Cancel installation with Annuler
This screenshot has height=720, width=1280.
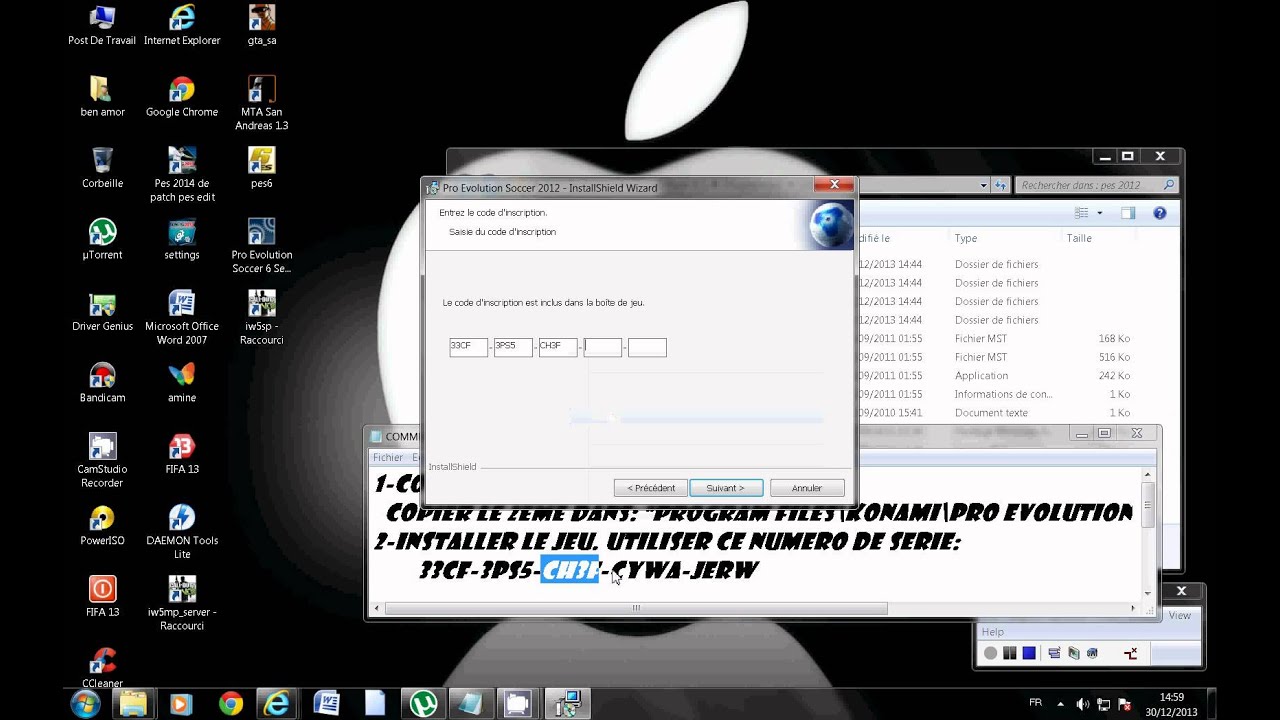click(807, 488)
